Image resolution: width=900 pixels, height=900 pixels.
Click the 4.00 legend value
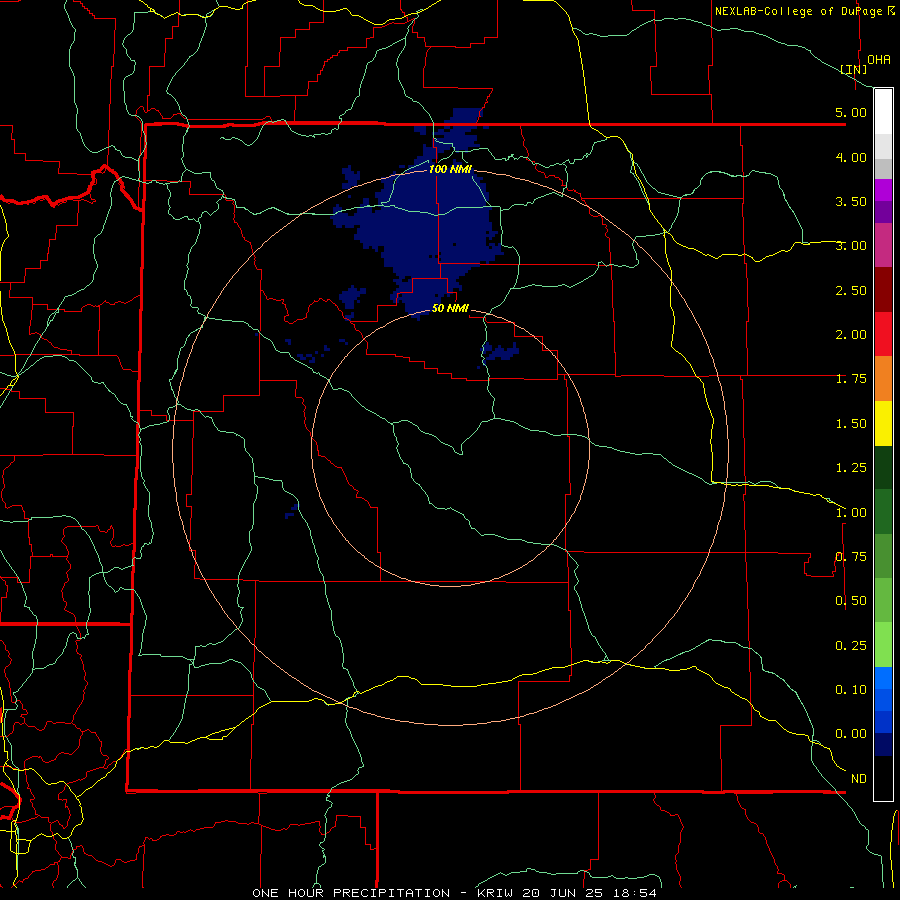click(x=851, y=157)
